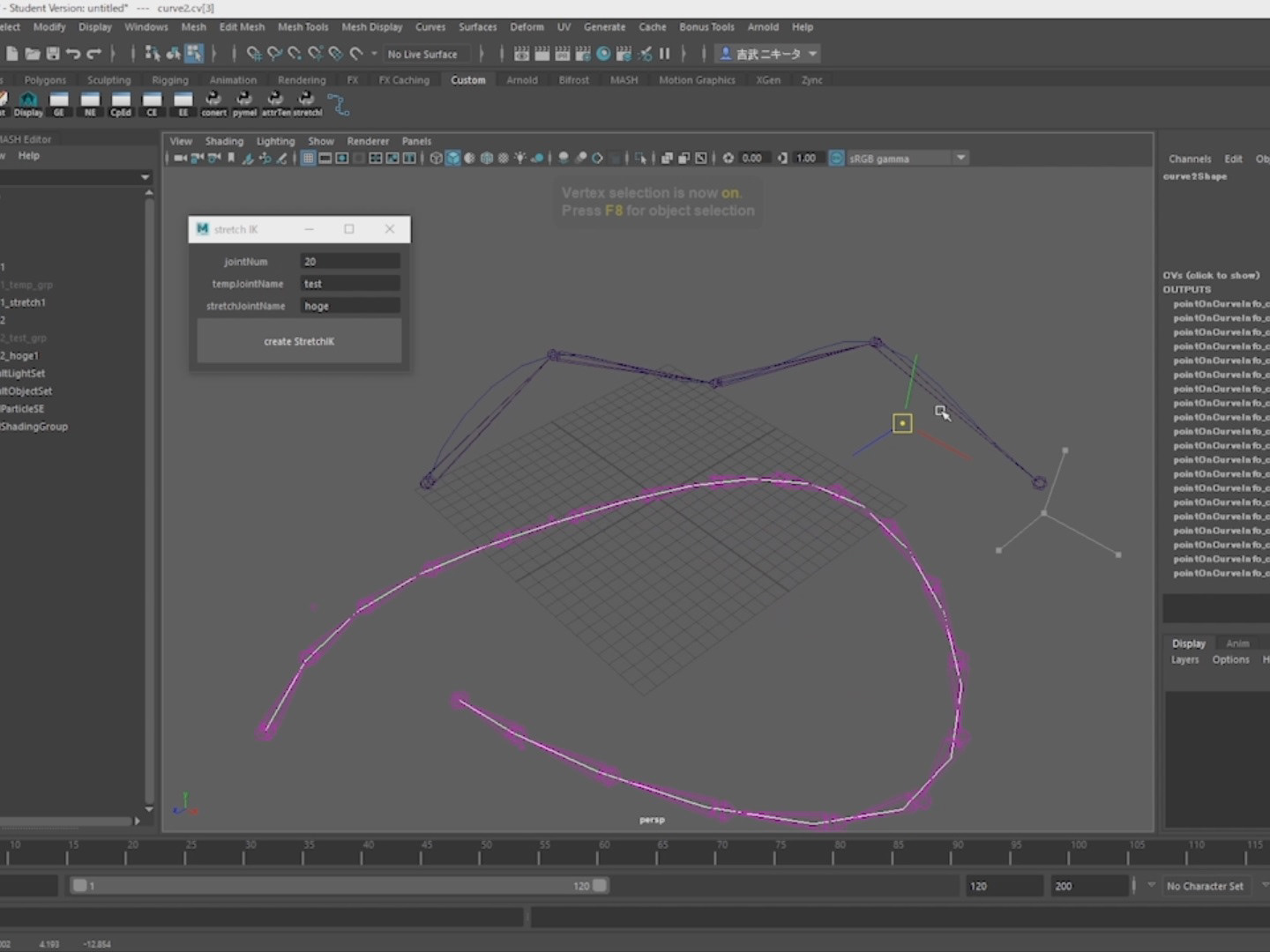Open the Layers menu in layer editor

1184,660
